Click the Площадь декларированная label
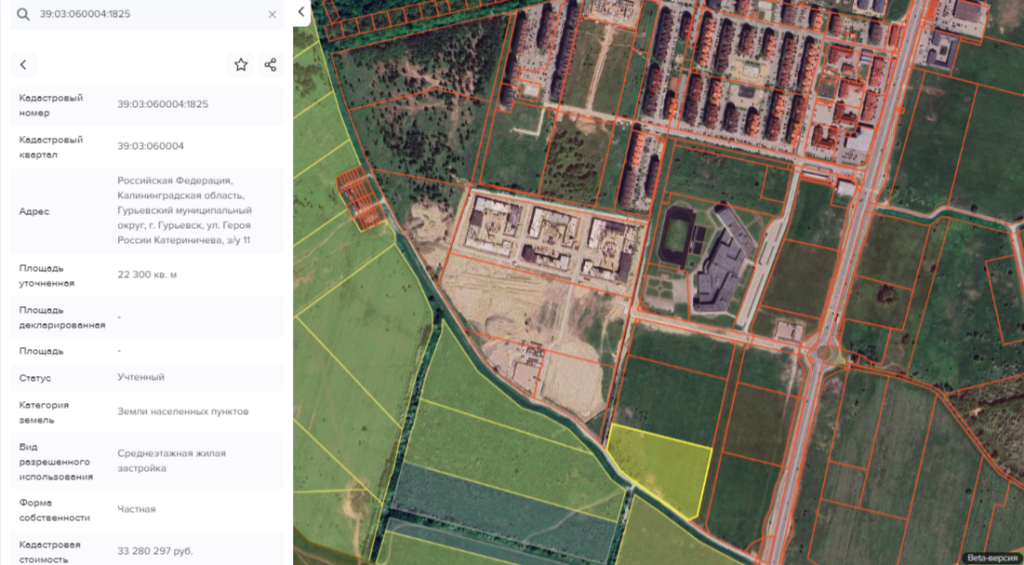 (x=62, y=317)
